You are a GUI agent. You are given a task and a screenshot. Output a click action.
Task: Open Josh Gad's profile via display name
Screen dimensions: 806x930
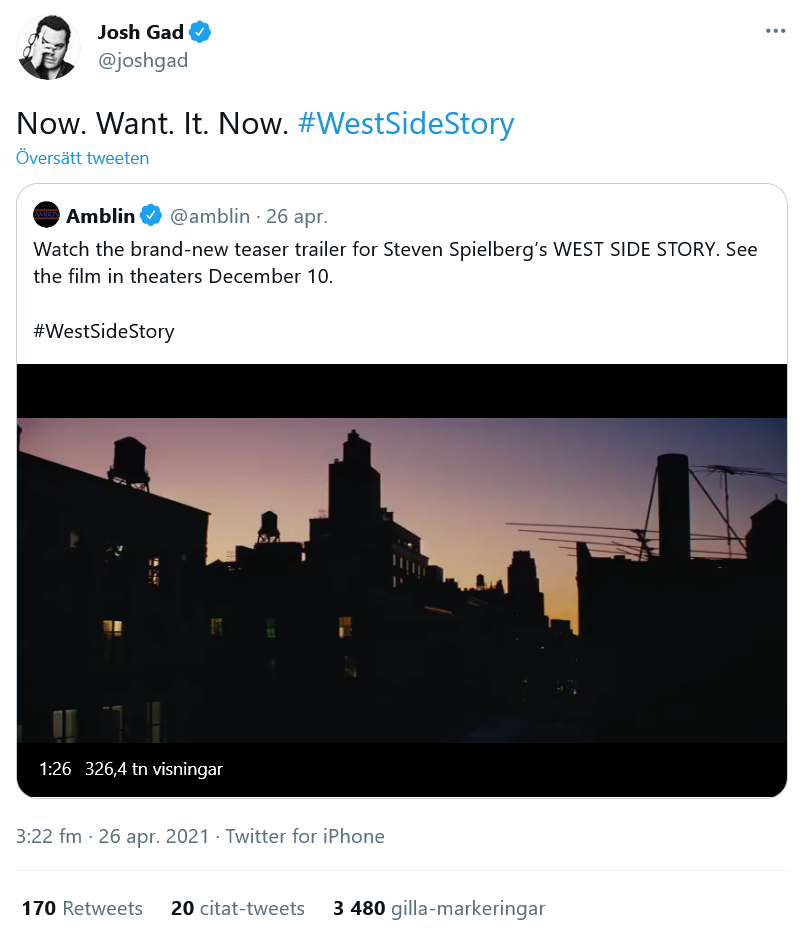pyautogui.click(x=140, y=33)
